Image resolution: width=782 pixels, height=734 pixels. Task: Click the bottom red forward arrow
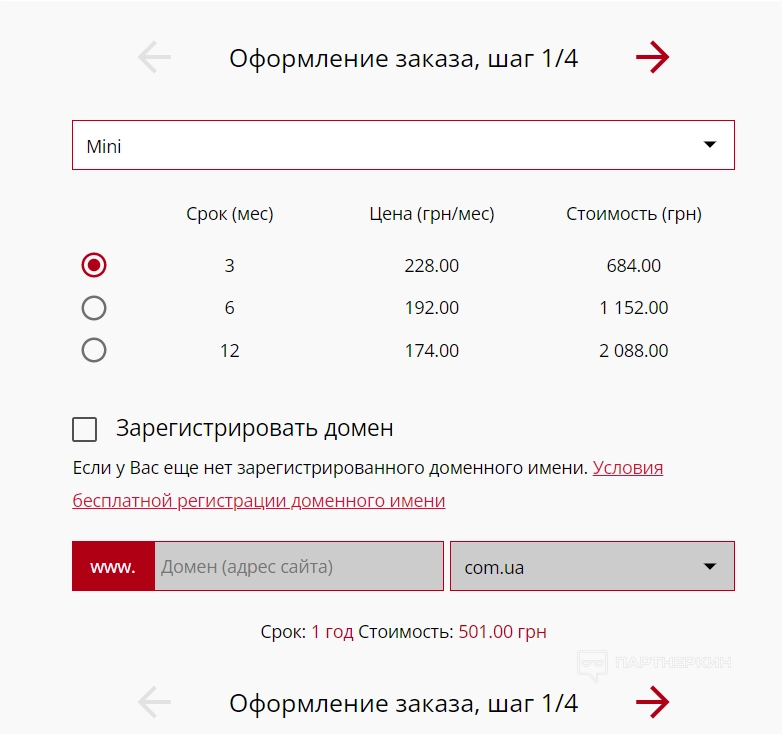652,702
